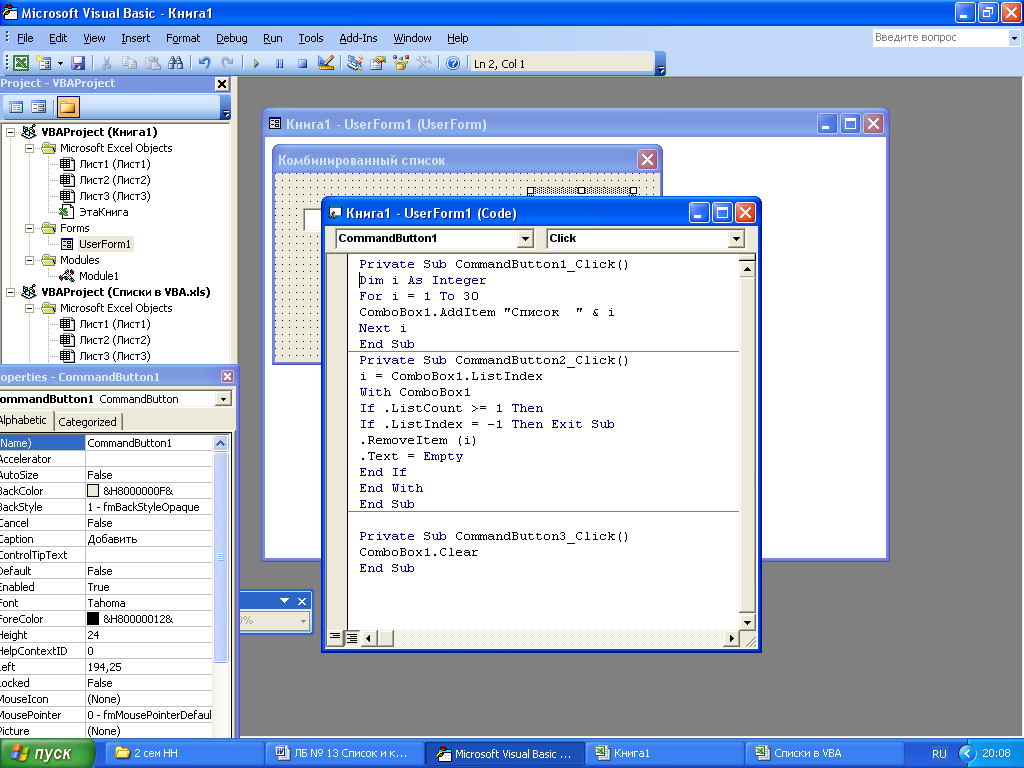1024x768 pixels.
Task: Open the Add-Ins menu
Action: point(358,38)
